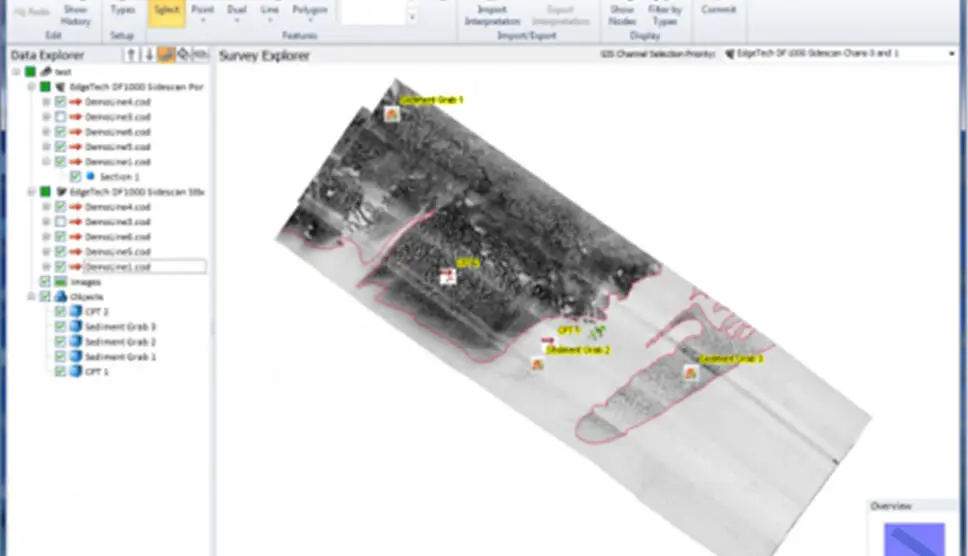Click the Import Interpretation button
The width and height of the screenshot is (968, 556).
click(x=491, y=14)
